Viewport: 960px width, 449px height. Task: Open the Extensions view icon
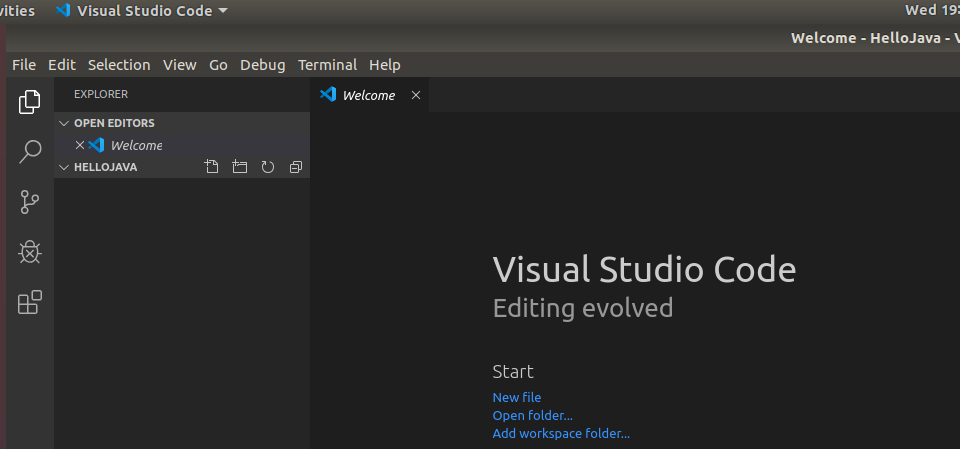[x=29, y=302]
